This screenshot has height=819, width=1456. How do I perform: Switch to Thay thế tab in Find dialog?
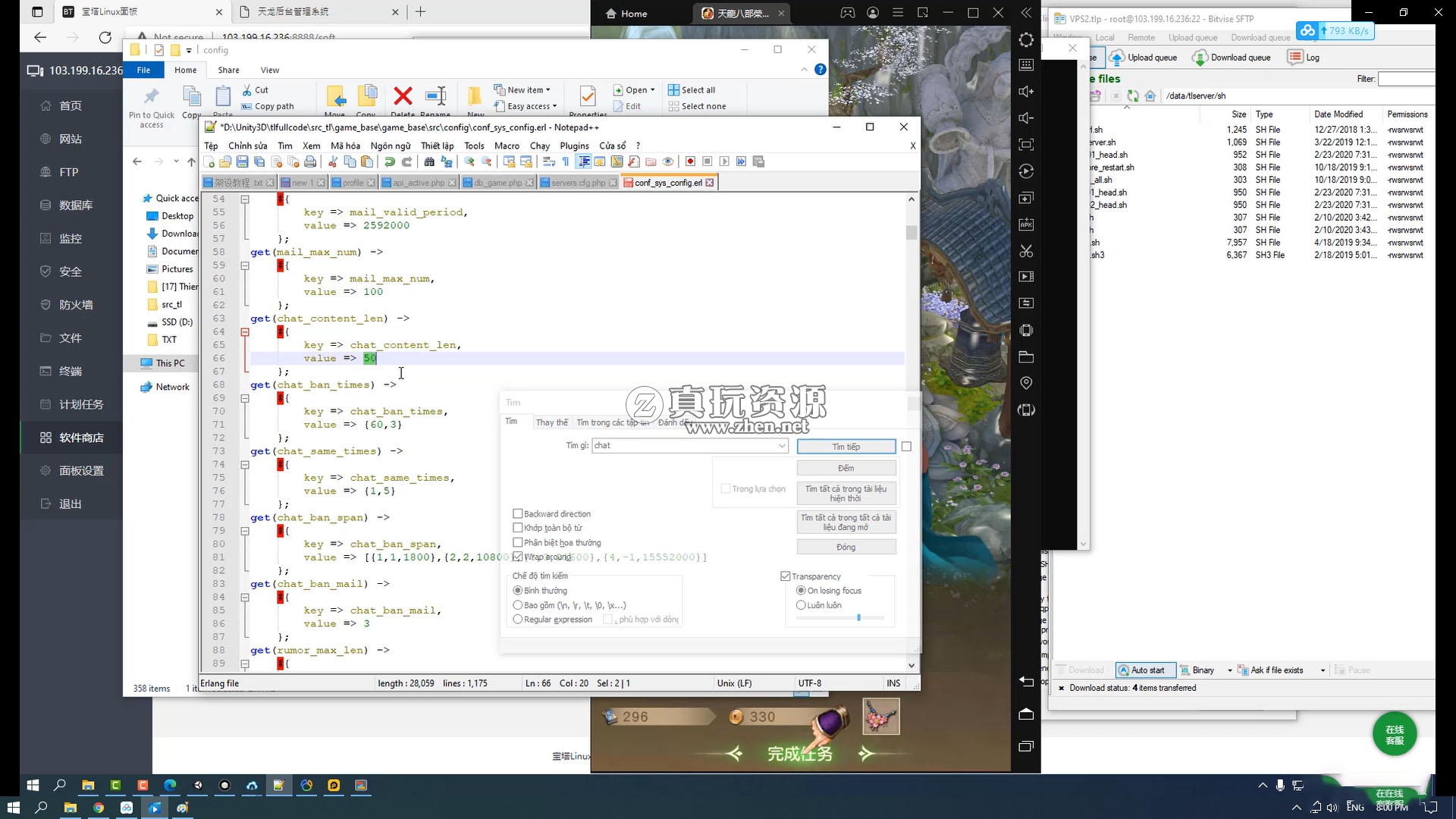[x=551, y=422]
